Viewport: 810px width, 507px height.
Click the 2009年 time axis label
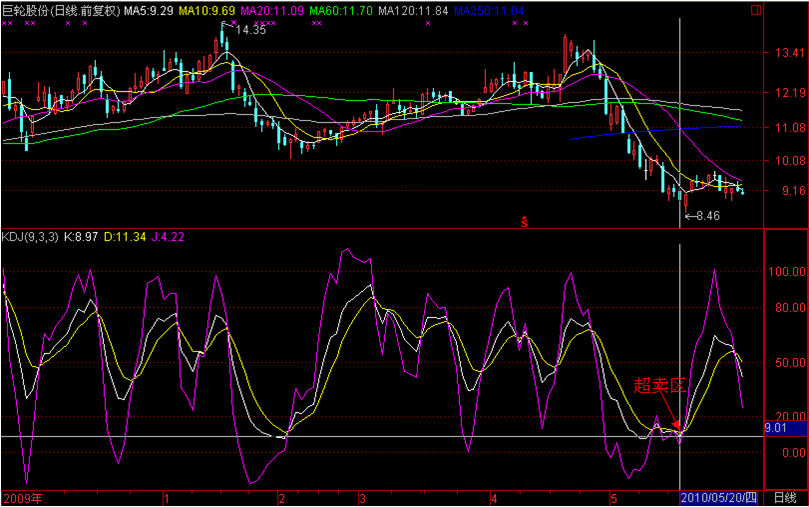[23, 499]
